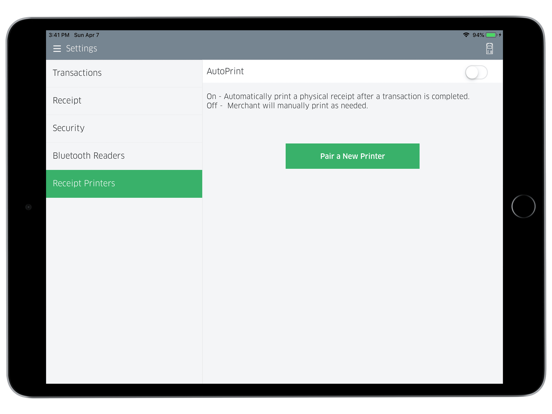Open the hamburger menu icon

pos(57,49)
